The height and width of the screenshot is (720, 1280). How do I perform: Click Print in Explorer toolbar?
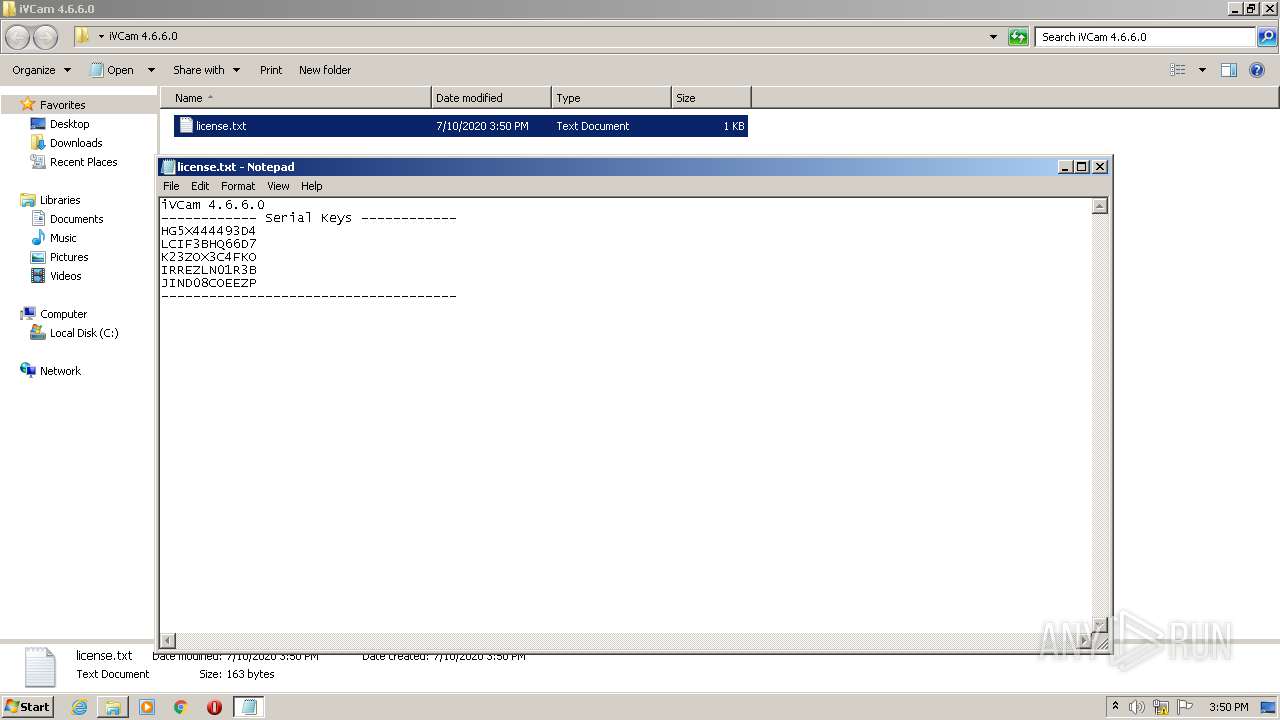click(x=271, y=70)
